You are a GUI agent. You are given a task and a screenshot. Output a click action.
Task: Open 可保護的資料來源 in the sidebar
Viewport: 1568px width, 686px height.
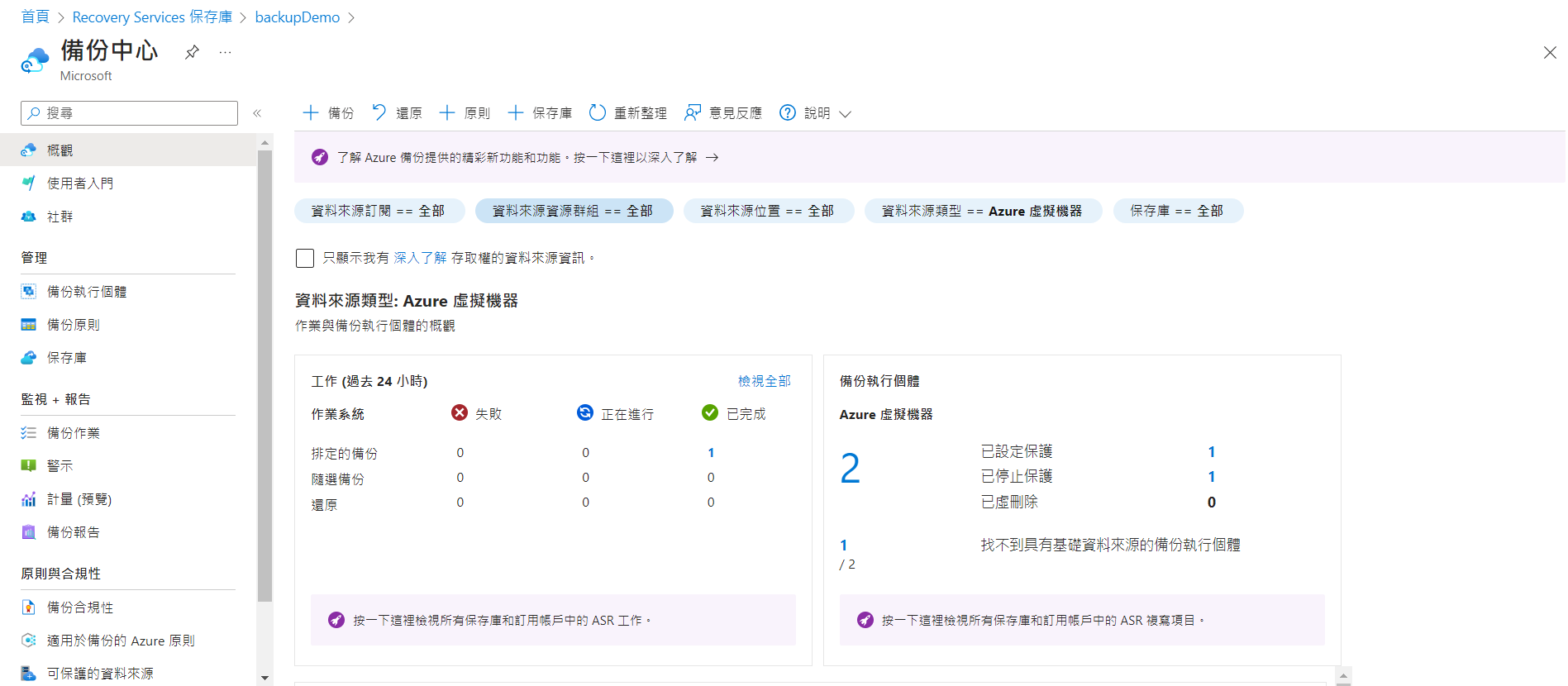click(x=128, y=674)
